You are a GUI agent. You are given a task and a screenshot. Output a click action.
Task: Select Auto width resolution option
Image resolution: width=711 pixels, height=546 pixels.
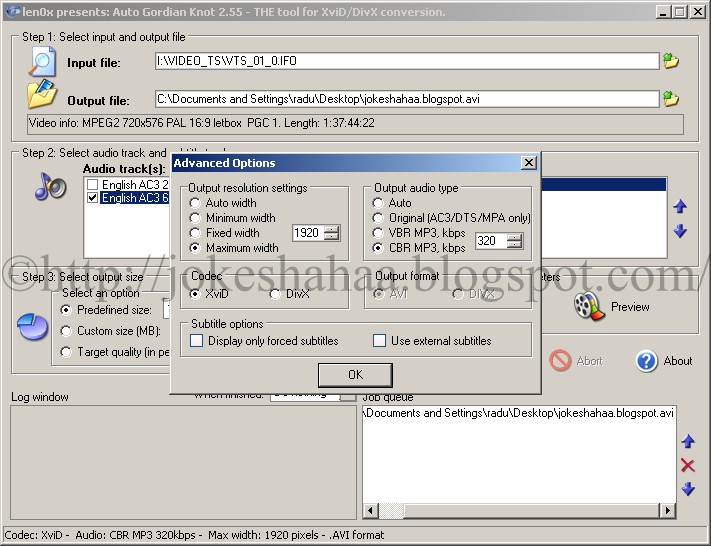(x=195, y=203)
